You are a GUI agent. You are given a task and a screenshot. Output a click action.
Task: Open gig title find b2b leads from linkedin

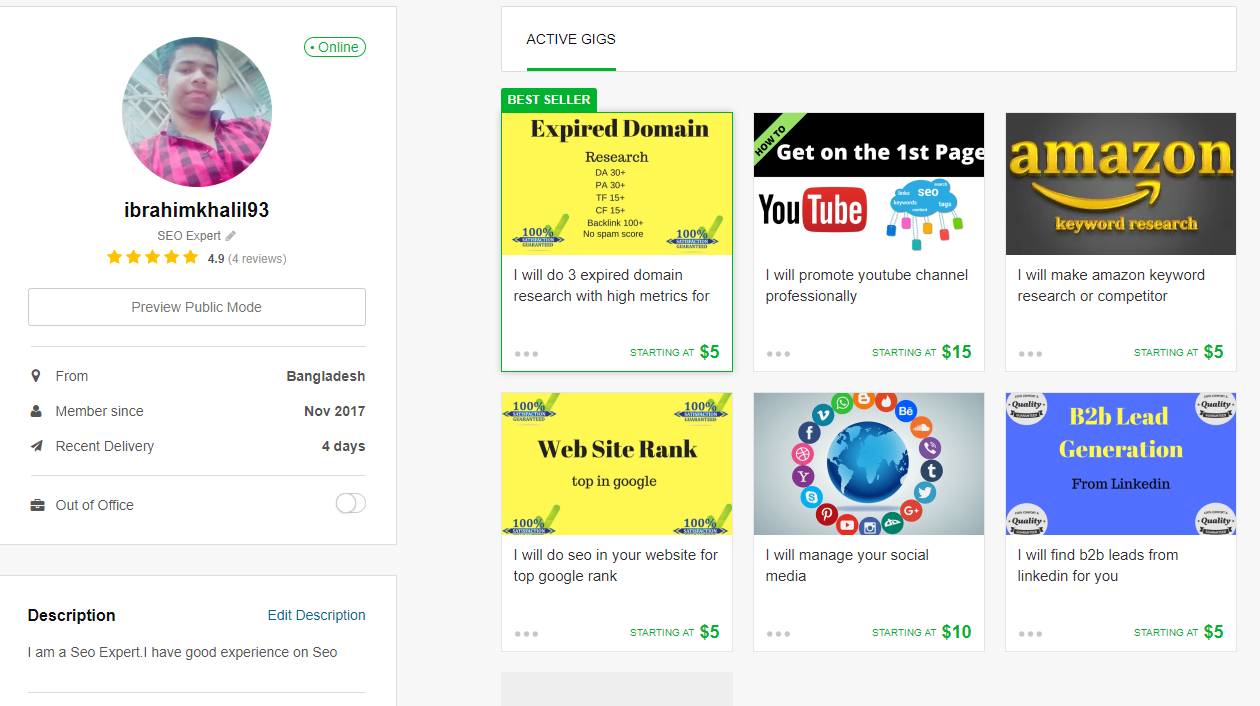[1098, 566]
